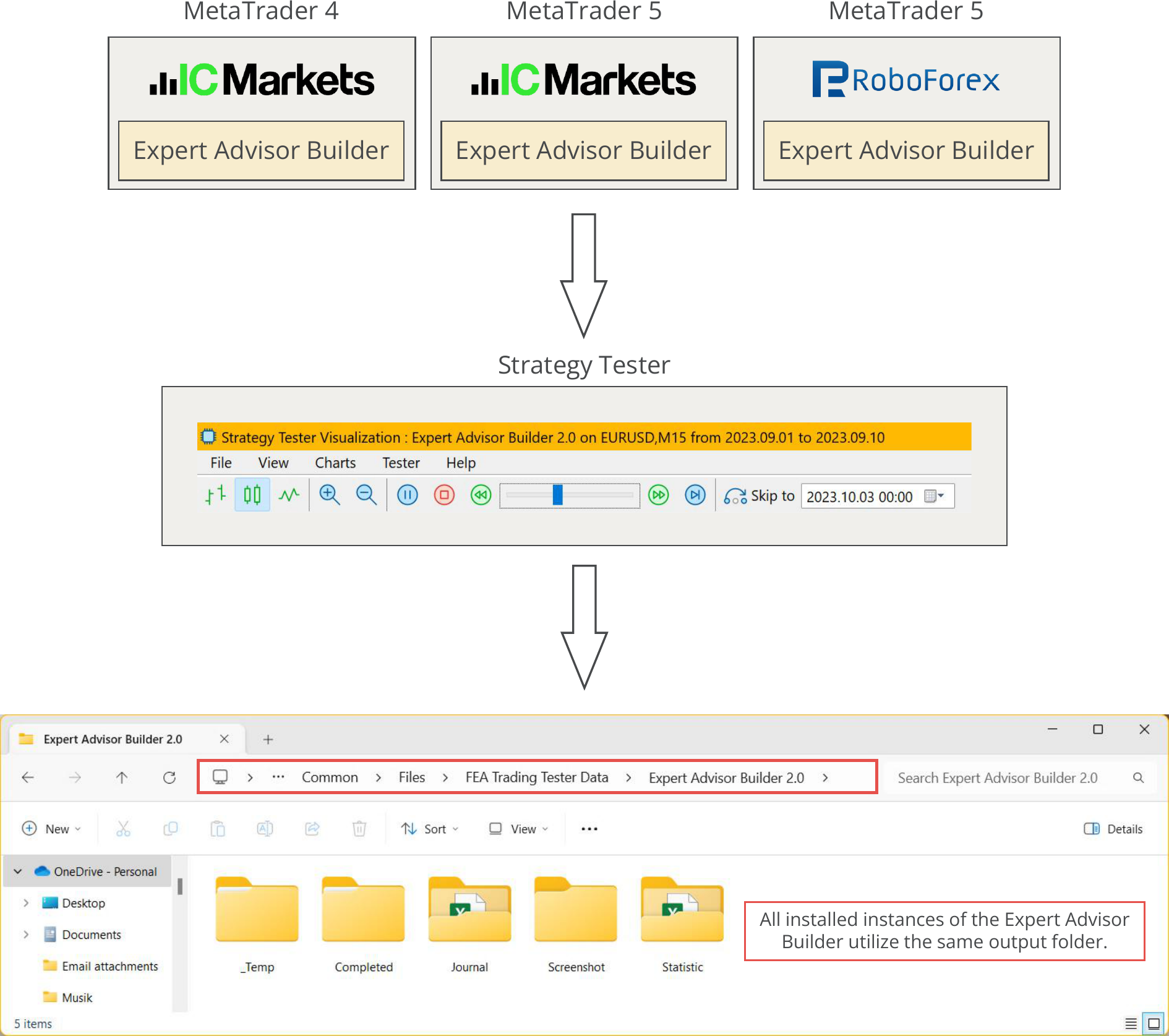Click the Cut scissors icon
Image resolution: width=1169 pixels, height=1036 pixels.
(x=123, y=829)
